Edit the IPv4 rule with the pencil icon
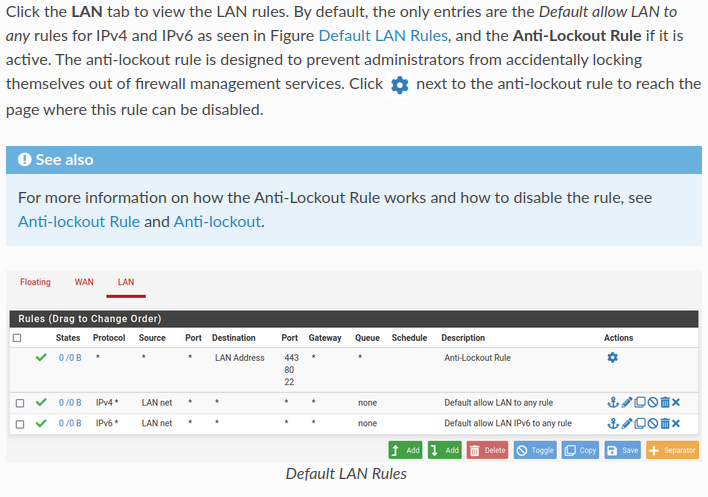 tap(626, 403)
